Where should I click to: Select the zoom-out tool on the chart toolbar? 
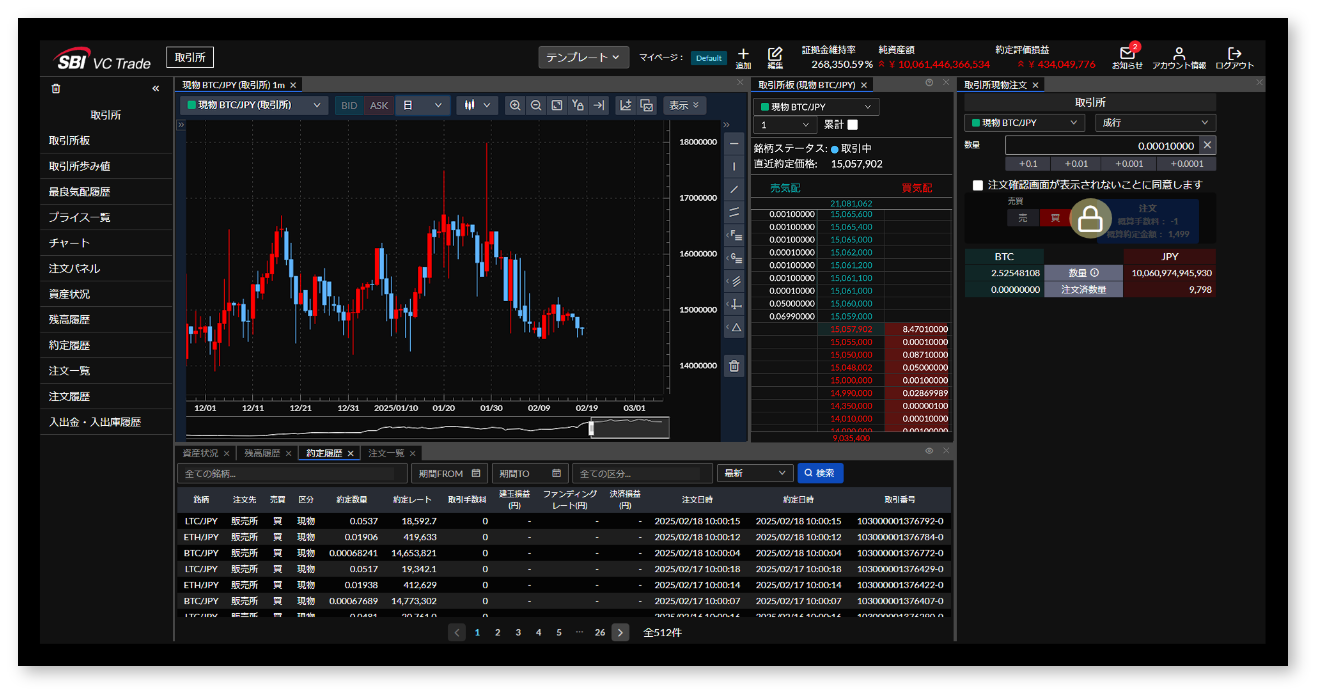click(537, 105)
